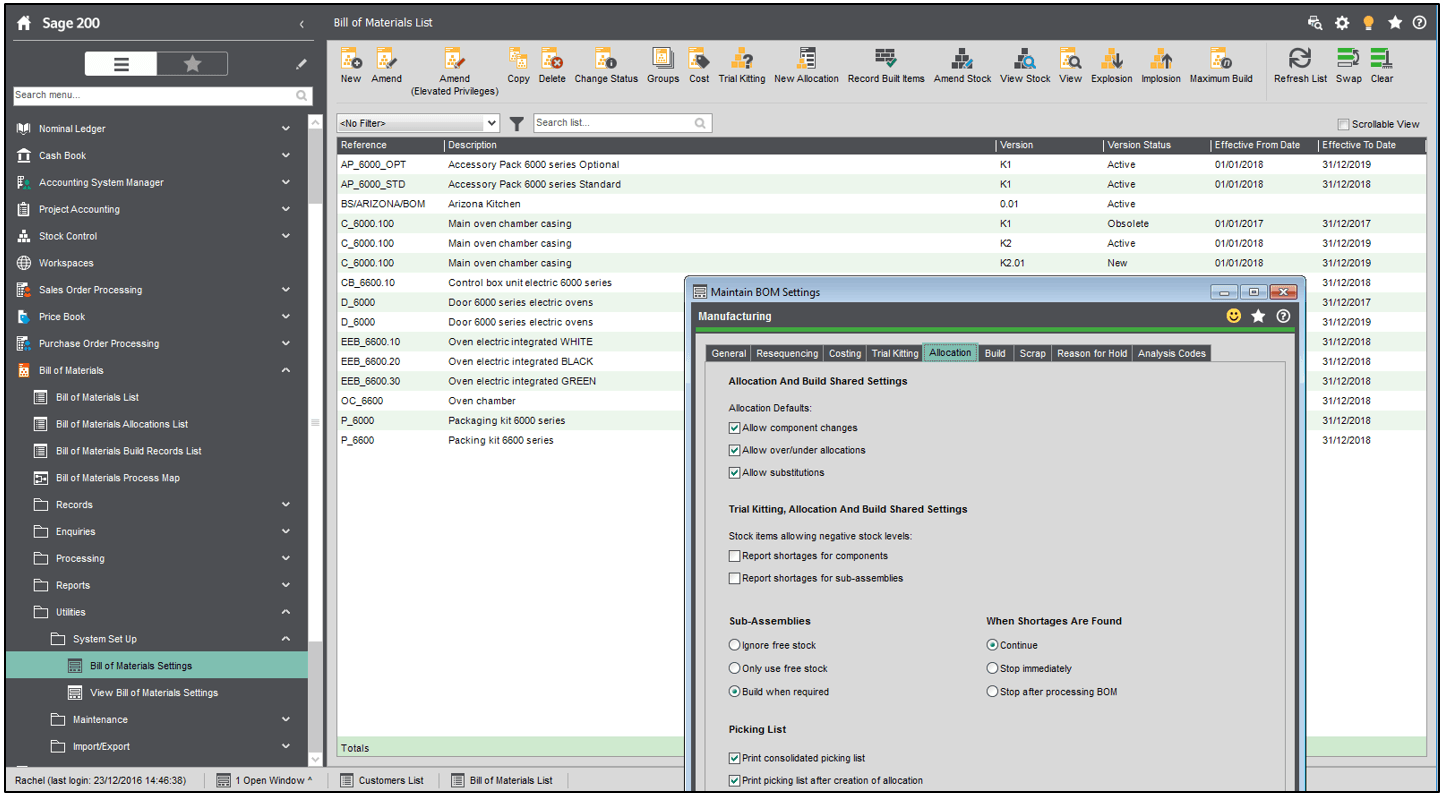Click the Maximum Build icon
Viewport: 1445px width, 797px height.
[1220, 59]
